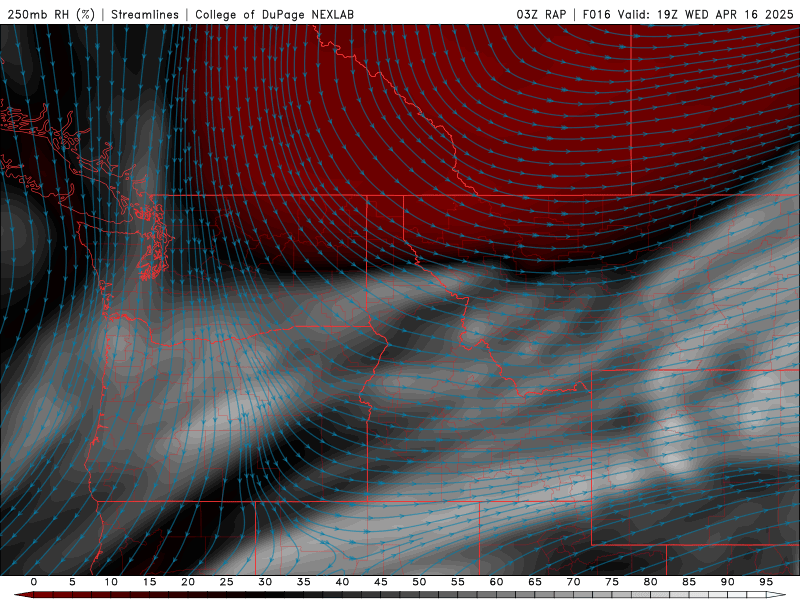Image resolution: width=800 pixels, height=600 pixels.
Task: Click the 80 label on the color scale
Action: pyautogui.click(x=650, y=582)
